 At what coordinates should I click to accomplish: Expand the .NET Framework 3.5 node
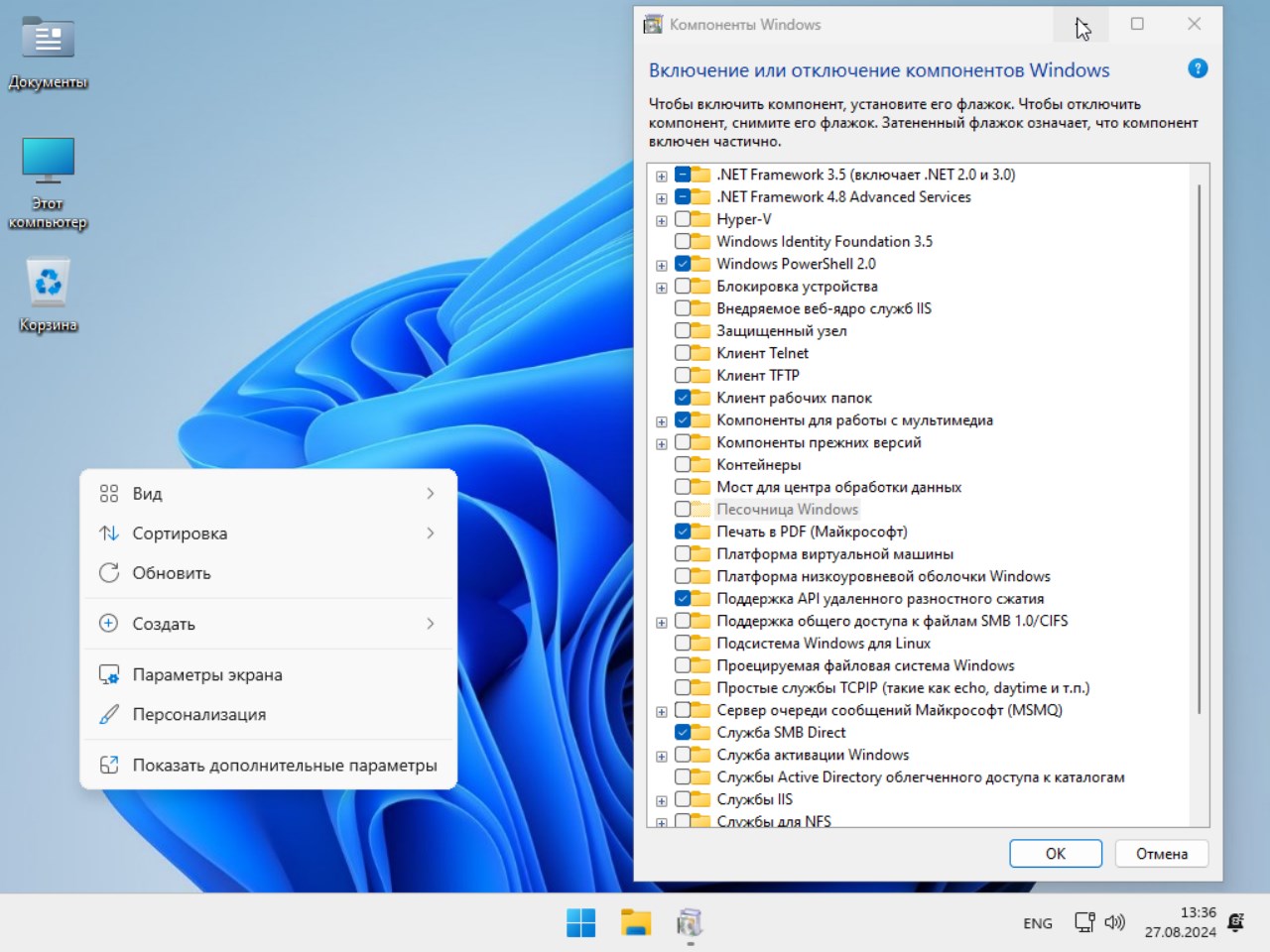point(661,175)
